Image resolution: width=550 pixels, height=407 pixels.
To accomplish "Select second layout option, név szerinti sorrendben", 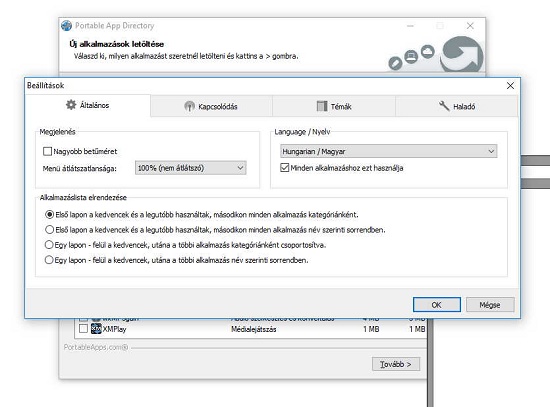I will point(49,230).
